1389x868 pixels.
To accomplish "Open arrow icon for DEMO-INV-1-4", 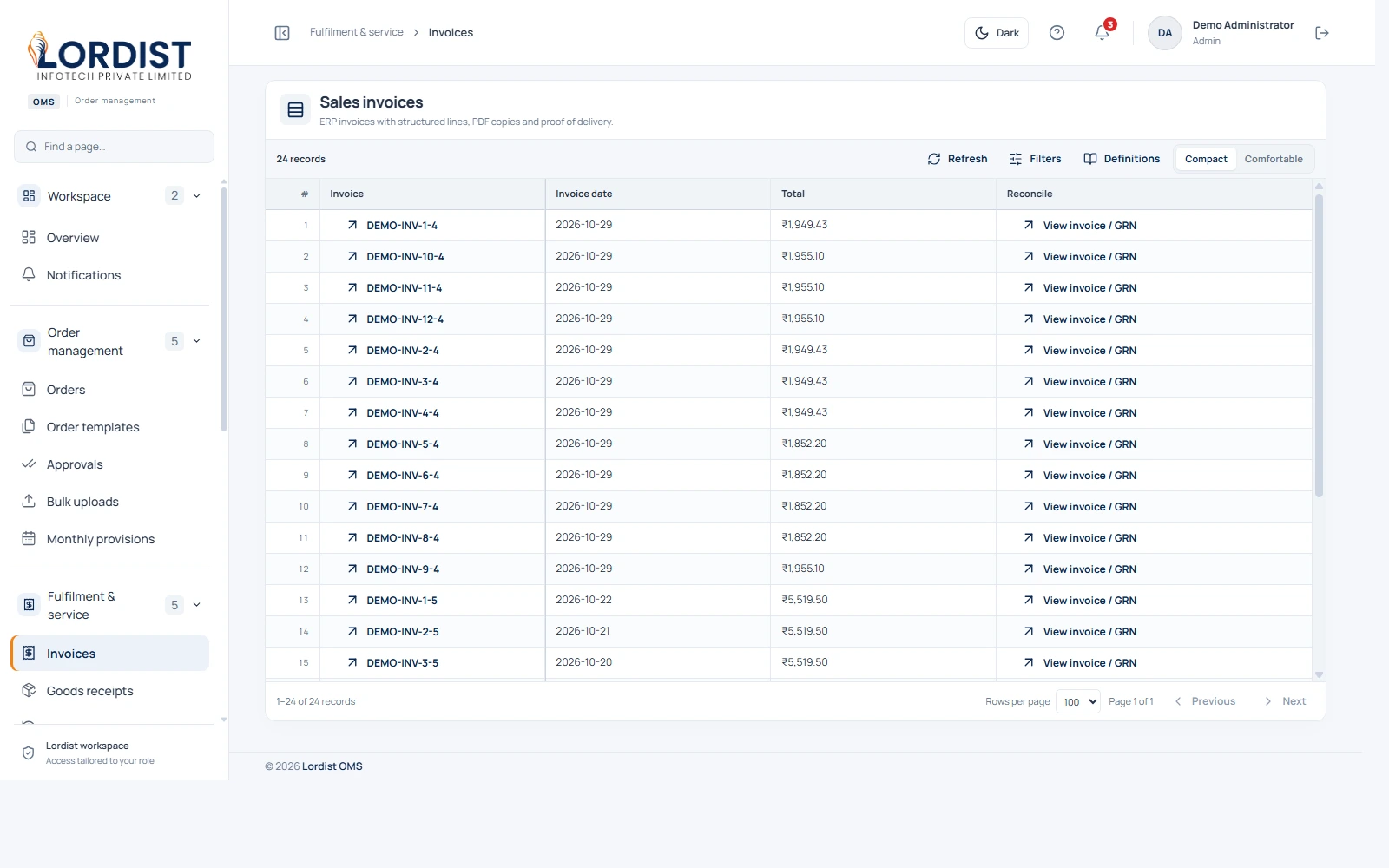I will coord(352,225).
